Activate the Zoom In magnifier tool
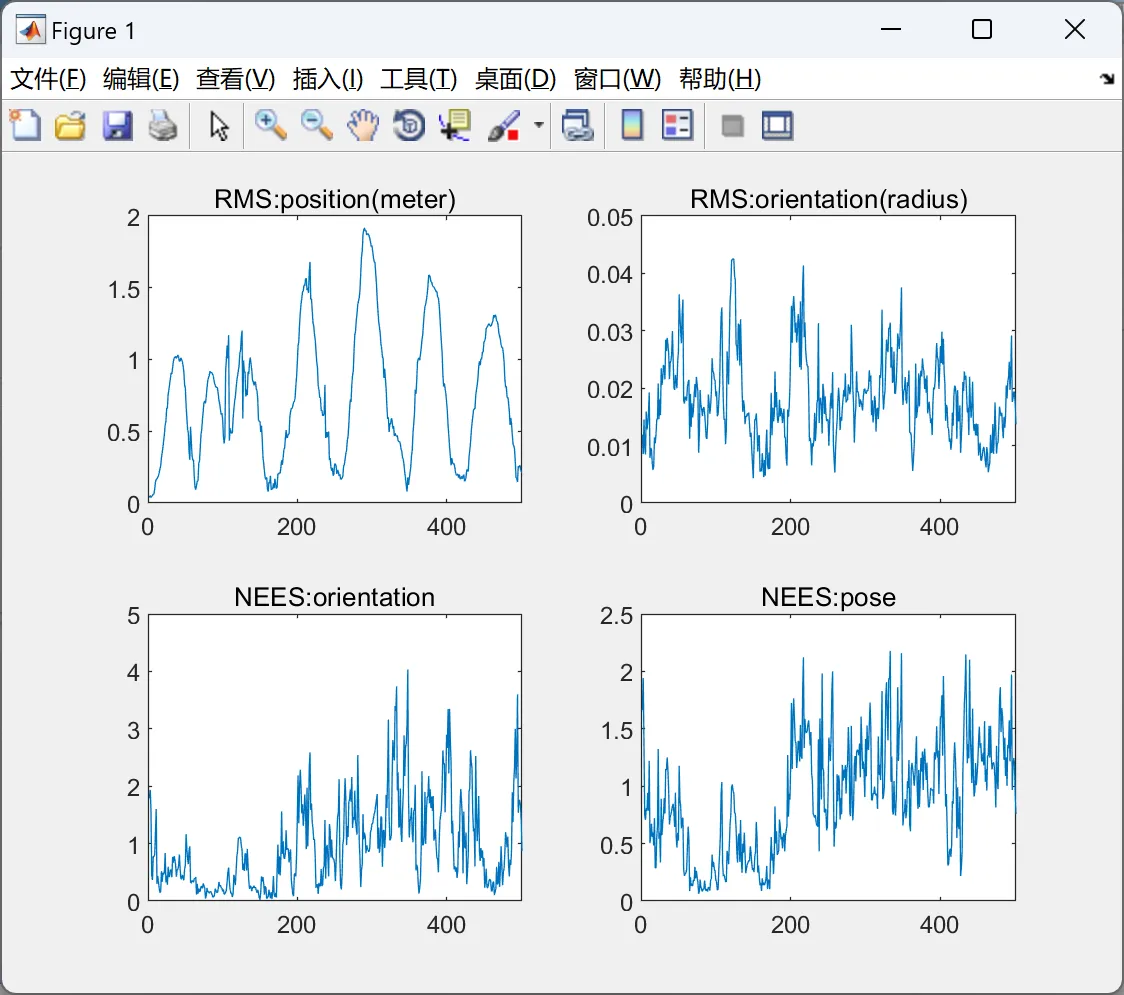This screenshot has width=1124, height=995. click(x=270, y=125)
